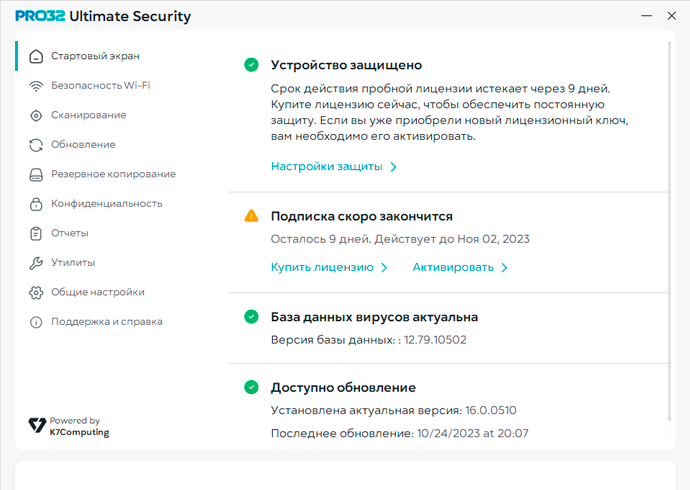Click the chevron after Активировать
The width and height of the screenshot is (690, 490).
505,268
